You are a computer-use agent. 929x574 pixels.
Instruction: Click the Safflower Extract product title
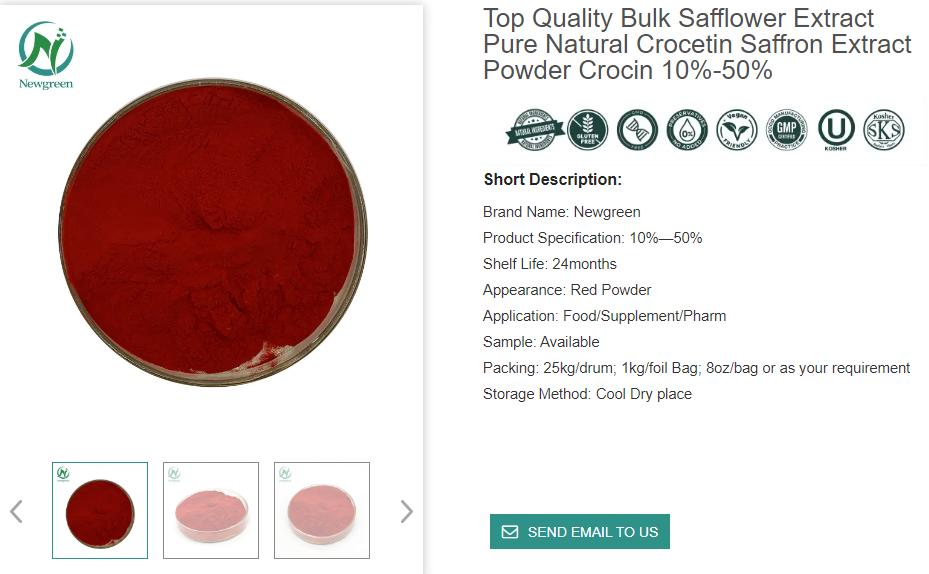[697, 44]
